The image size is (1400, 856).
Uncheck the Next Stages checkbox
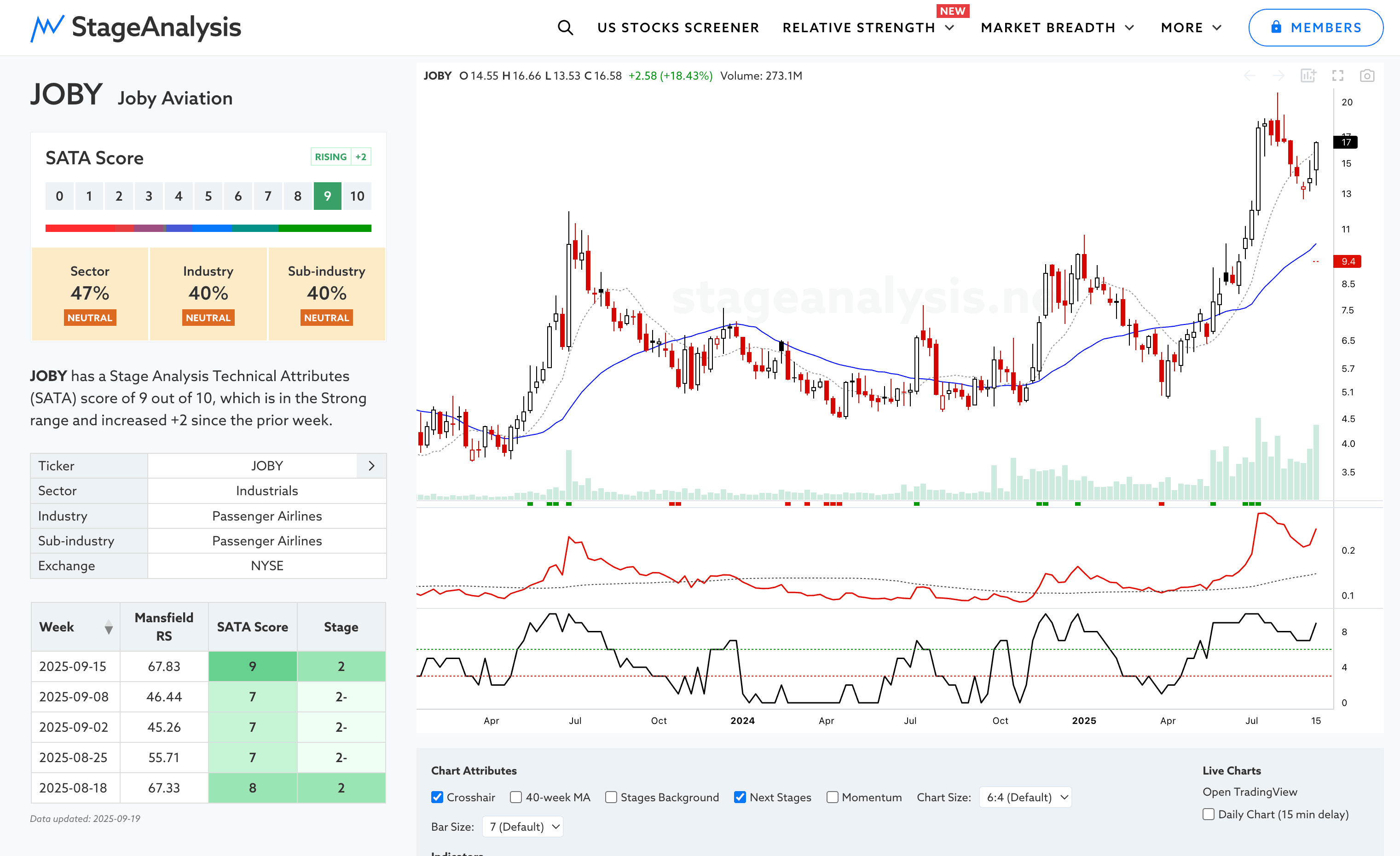[740, 797]
